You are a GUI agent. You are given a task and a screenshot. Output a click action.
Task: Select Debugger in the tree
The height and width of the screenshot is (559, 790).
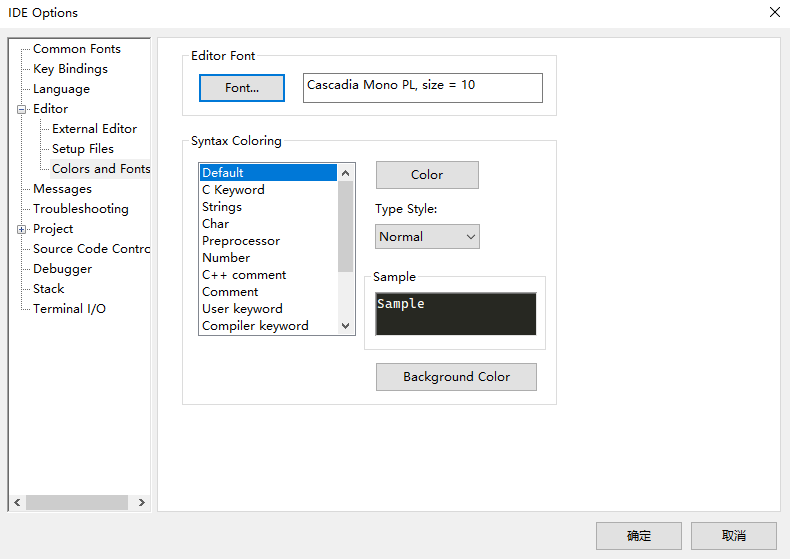[x=62, y=269]
